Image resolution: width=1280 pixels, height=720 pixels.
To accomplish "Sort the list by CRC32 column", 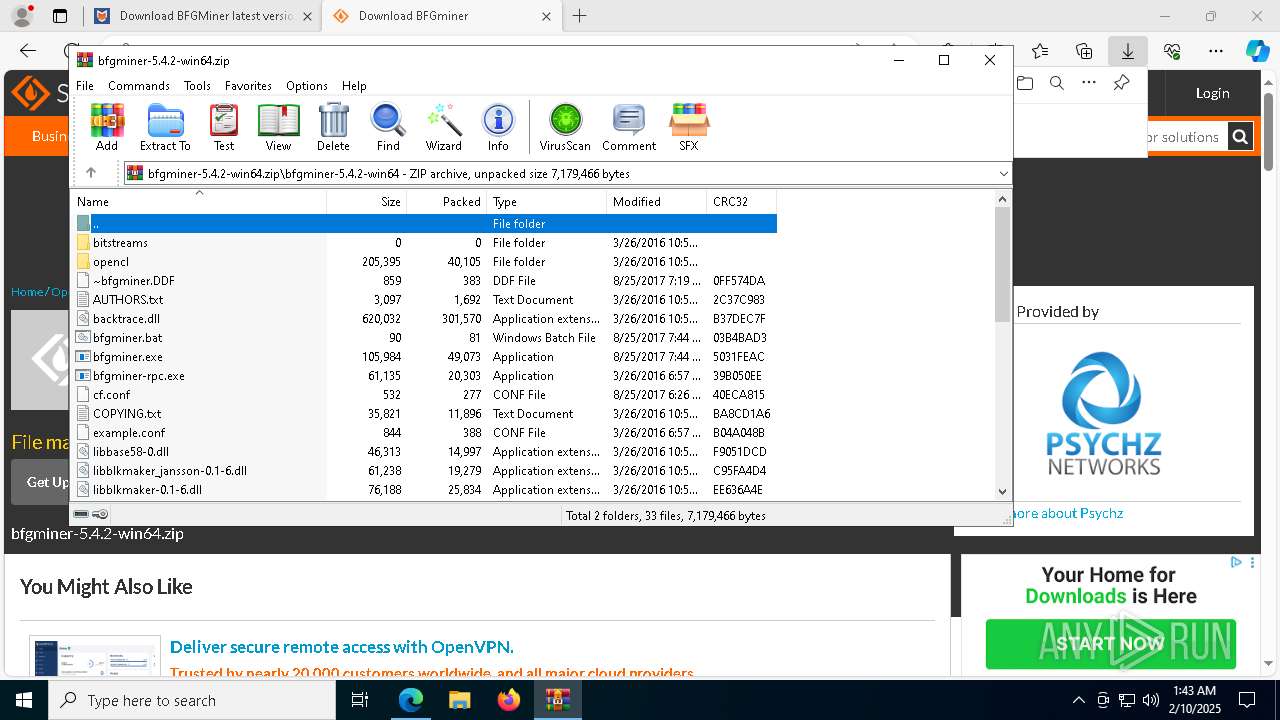I will 741,202.
